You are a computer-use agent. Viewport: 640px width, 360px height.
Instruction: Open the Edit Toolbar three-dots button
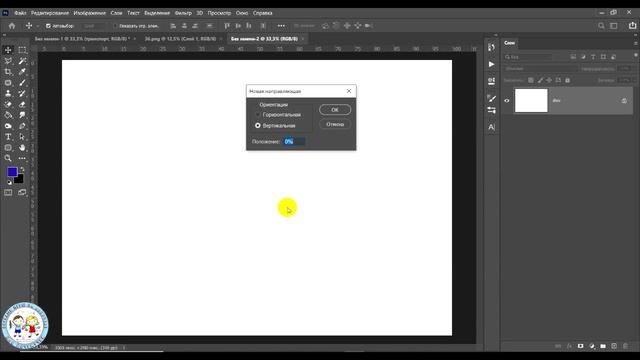pos(22,158)
